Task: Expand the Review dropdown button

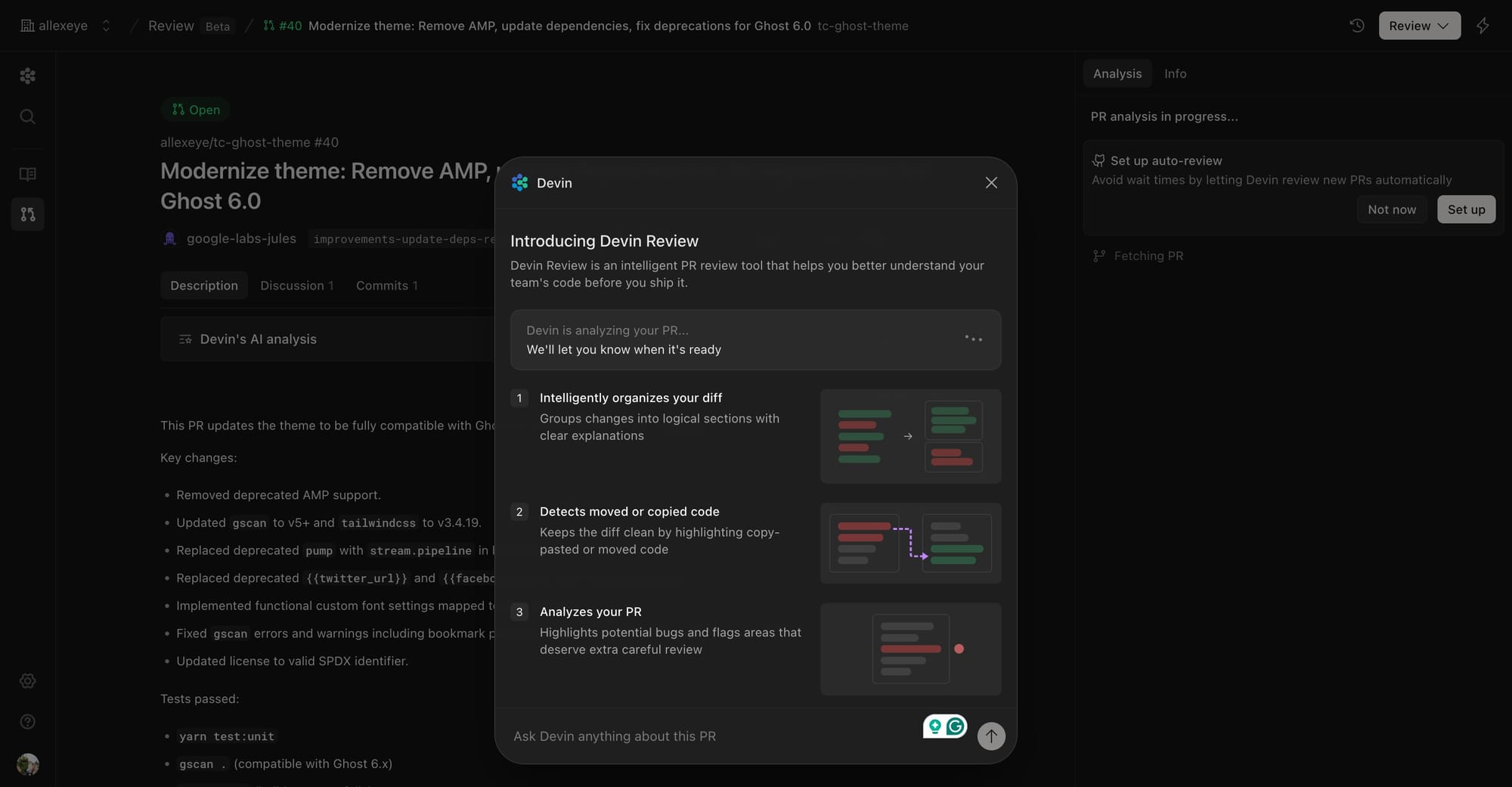Action: (1419, 26)
